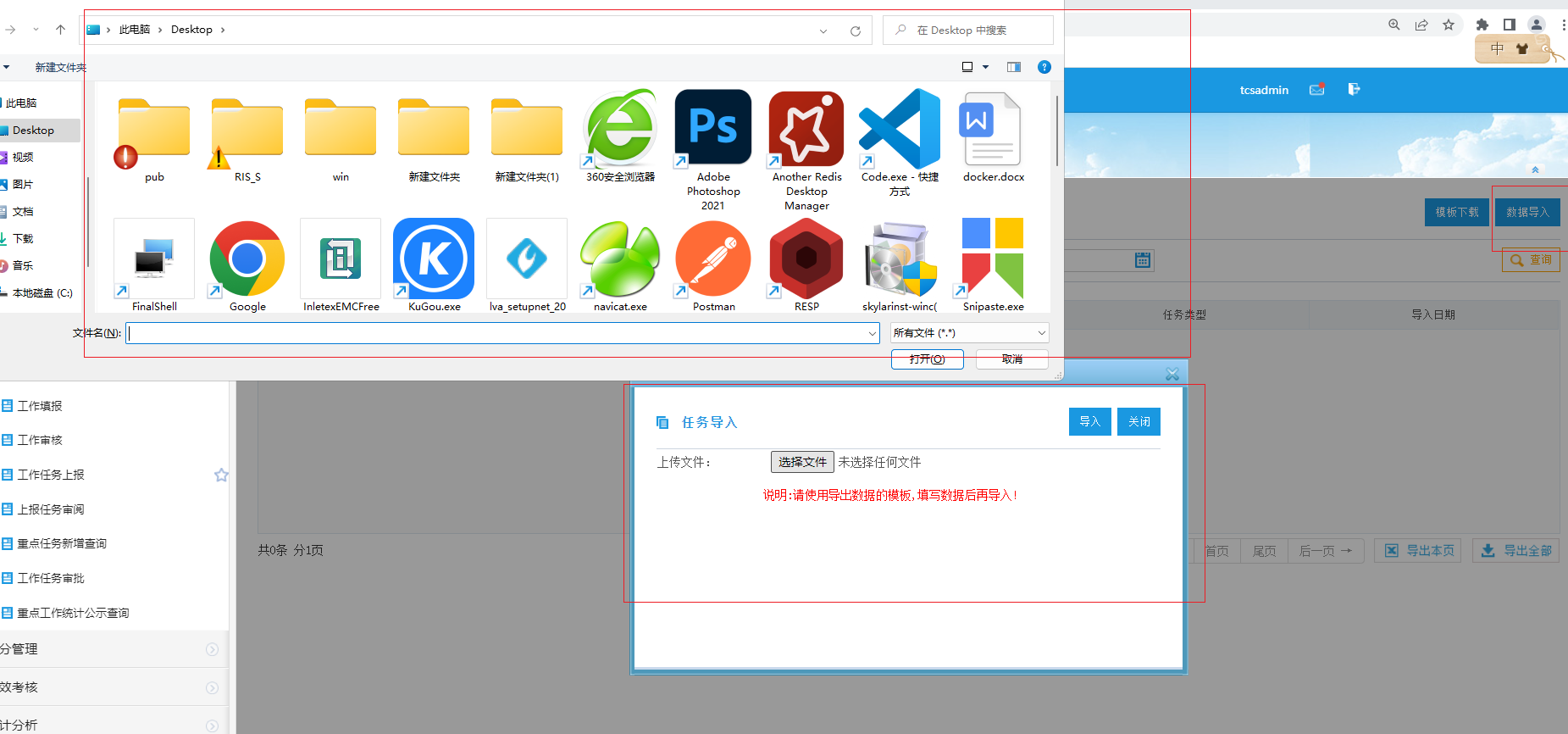Click browser share page icon
This screenshot has height=734, width=1568.
coord(1421,25)
